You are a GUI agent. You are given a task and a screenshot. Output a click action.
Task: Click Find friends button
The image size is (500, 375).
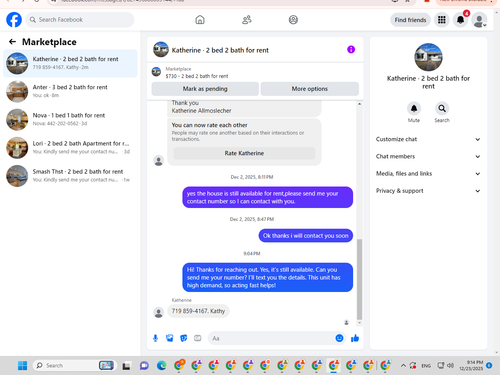410,20
